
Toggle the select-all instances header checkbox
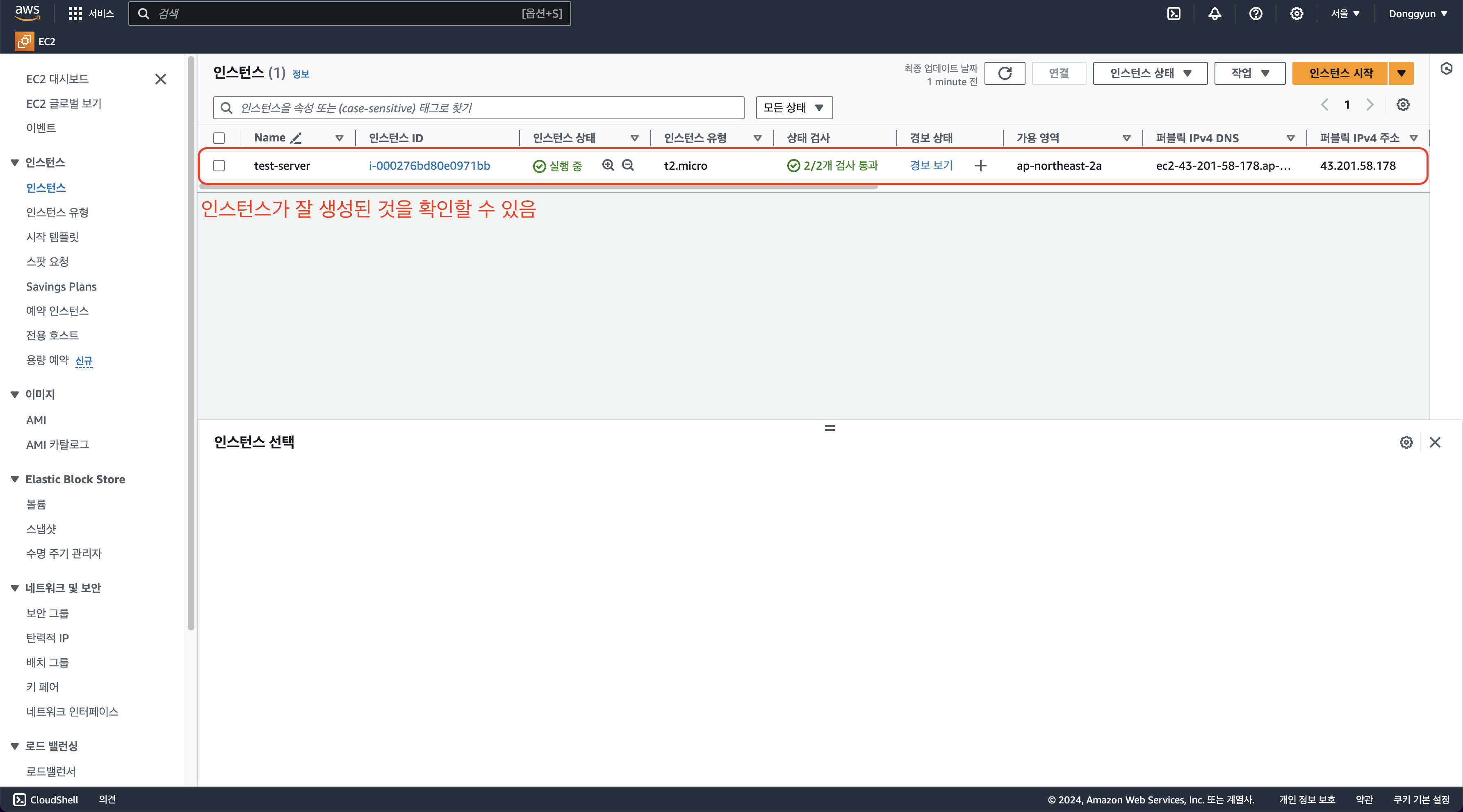pos(219,138)
